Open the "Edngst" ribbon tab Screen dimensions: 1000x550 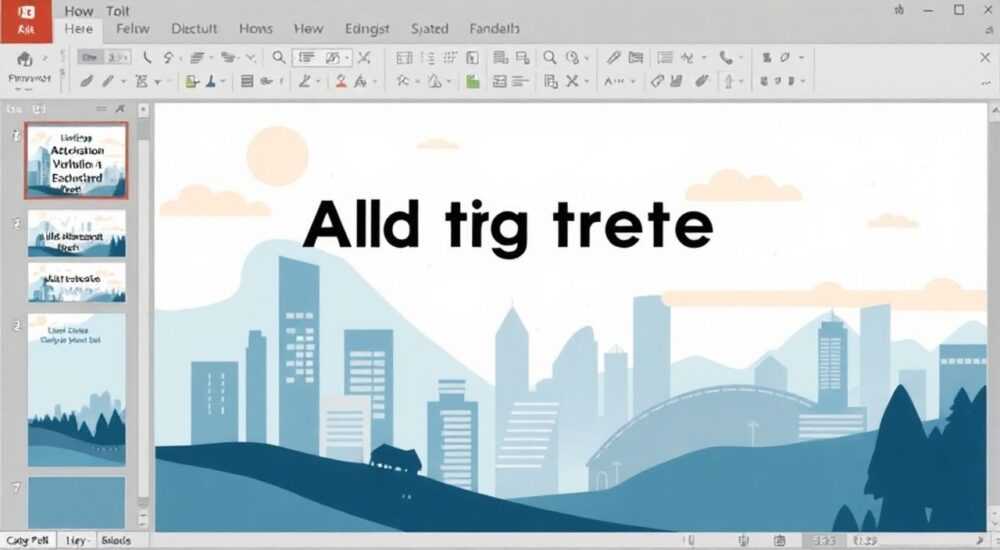coord(367,29)
